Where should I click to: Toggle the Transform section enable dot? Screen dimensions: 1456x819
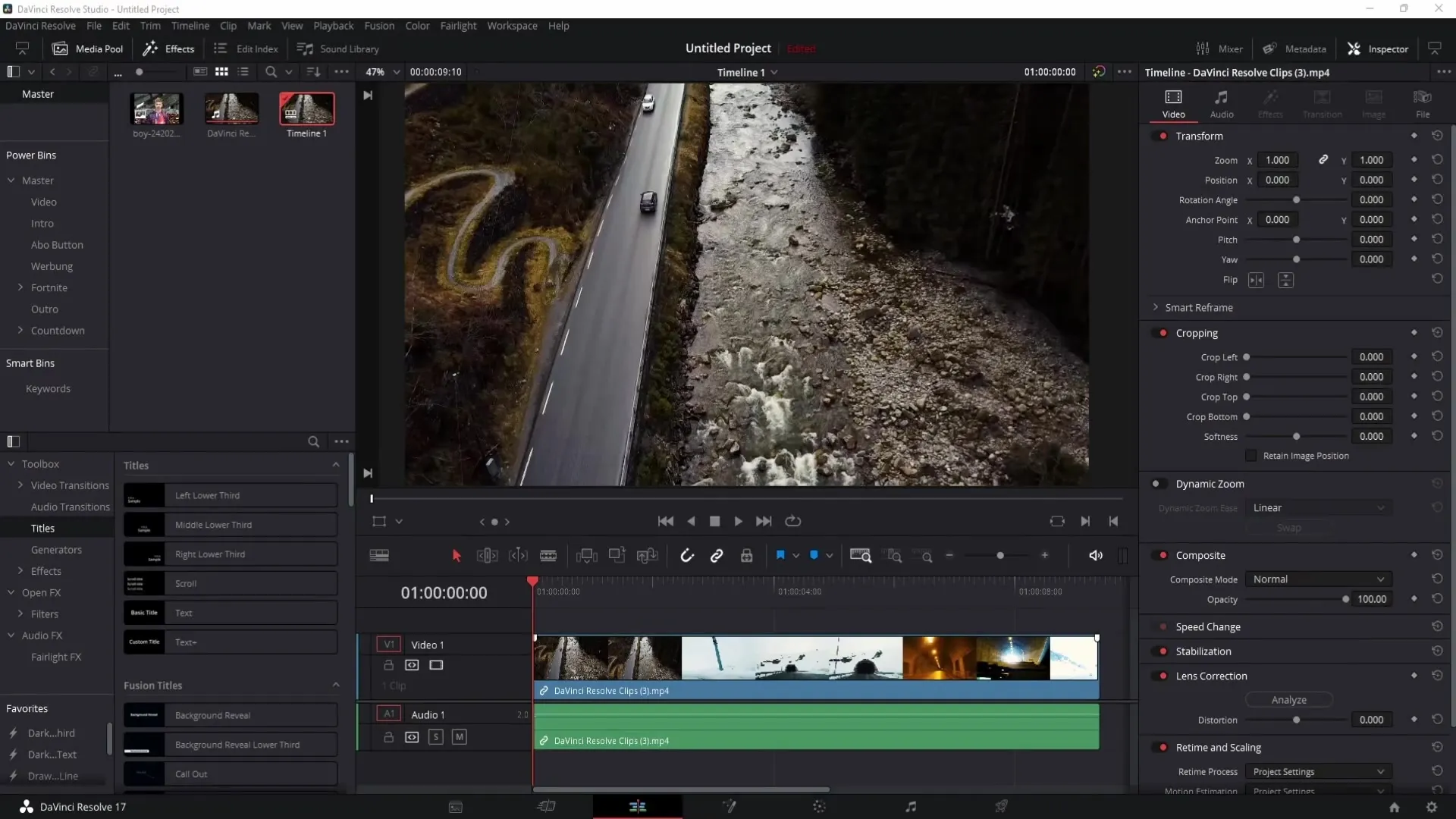[x=1162, y=135]
